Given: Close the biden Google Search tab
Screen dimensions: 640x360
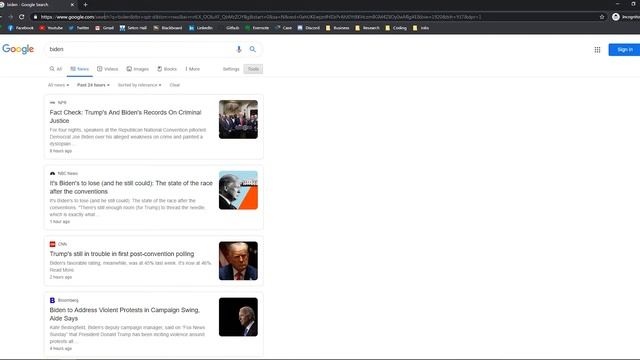Looking at the screenshot, I should [72, 4].
